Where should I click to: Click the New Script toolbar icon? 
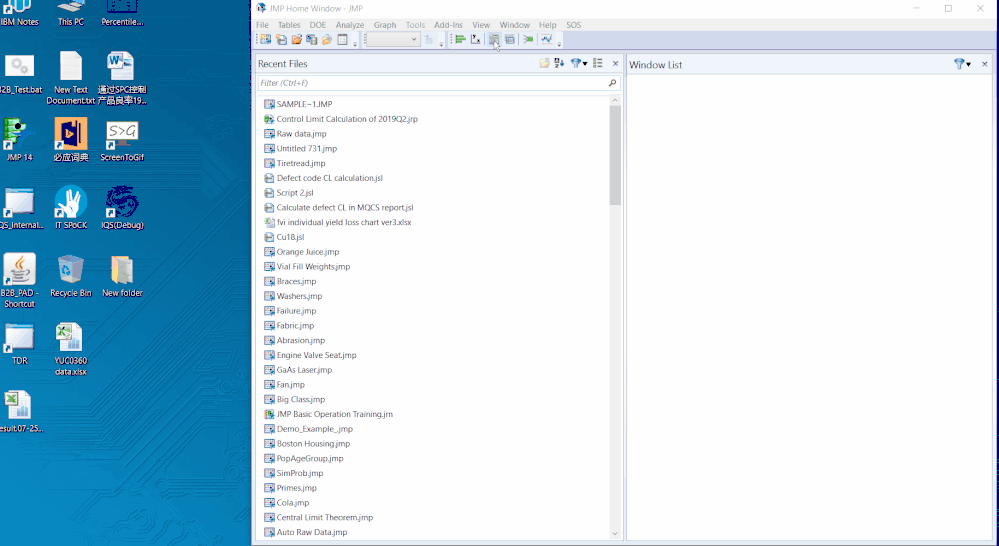[x=281, y=40]
